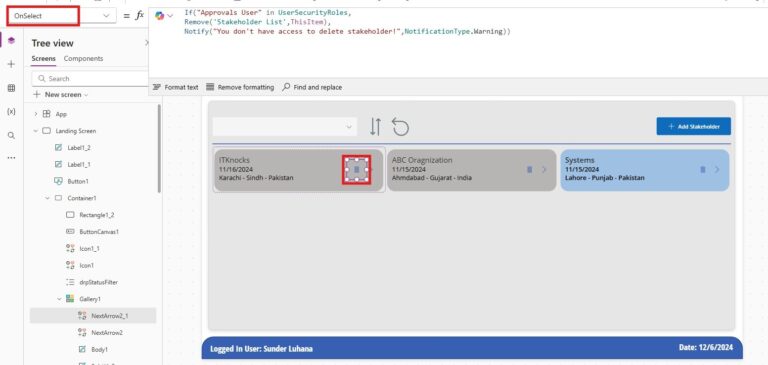Open the Copilot dropdown chevron in formula bar

click(170, 16)
